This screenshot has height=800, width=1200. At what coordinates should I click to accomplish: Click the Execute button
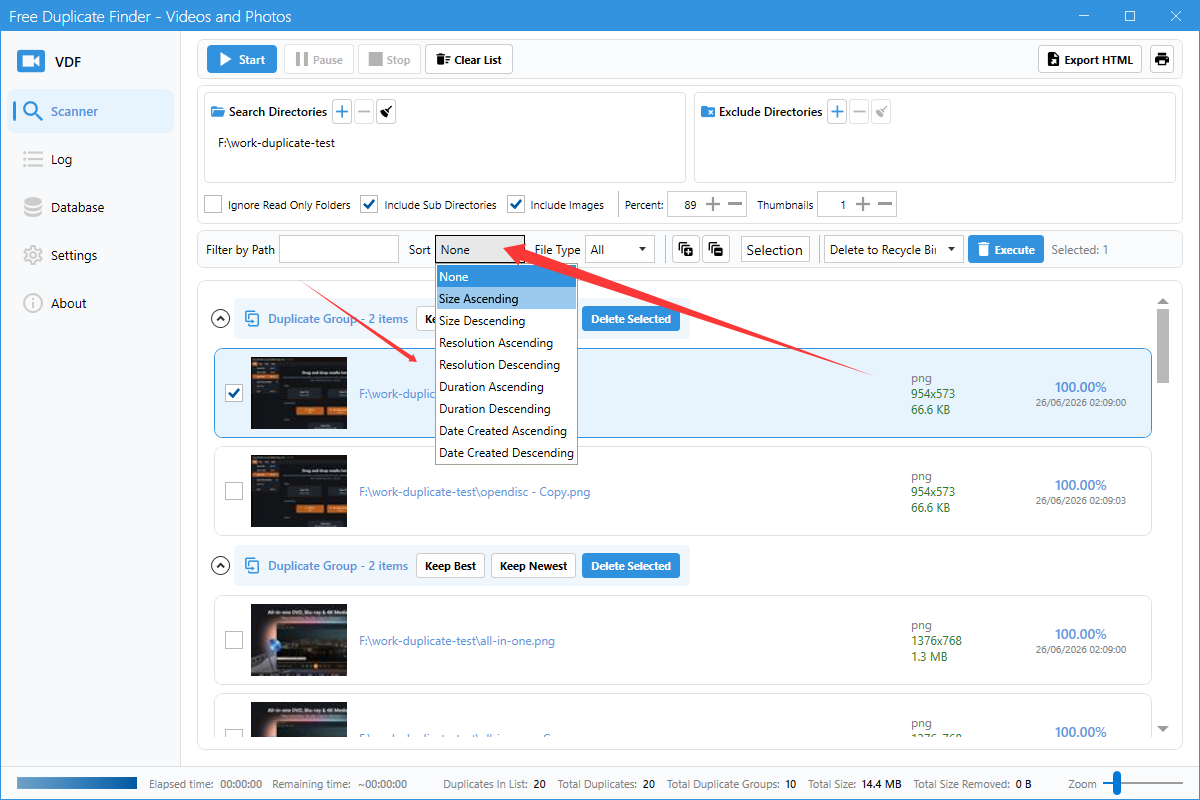point(1006,250)
